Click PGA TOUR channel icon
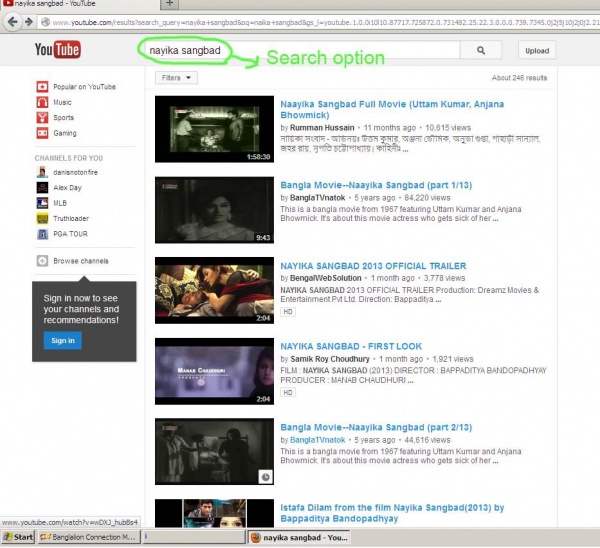Viewport: 600px width, 548px height. (42, 234)
